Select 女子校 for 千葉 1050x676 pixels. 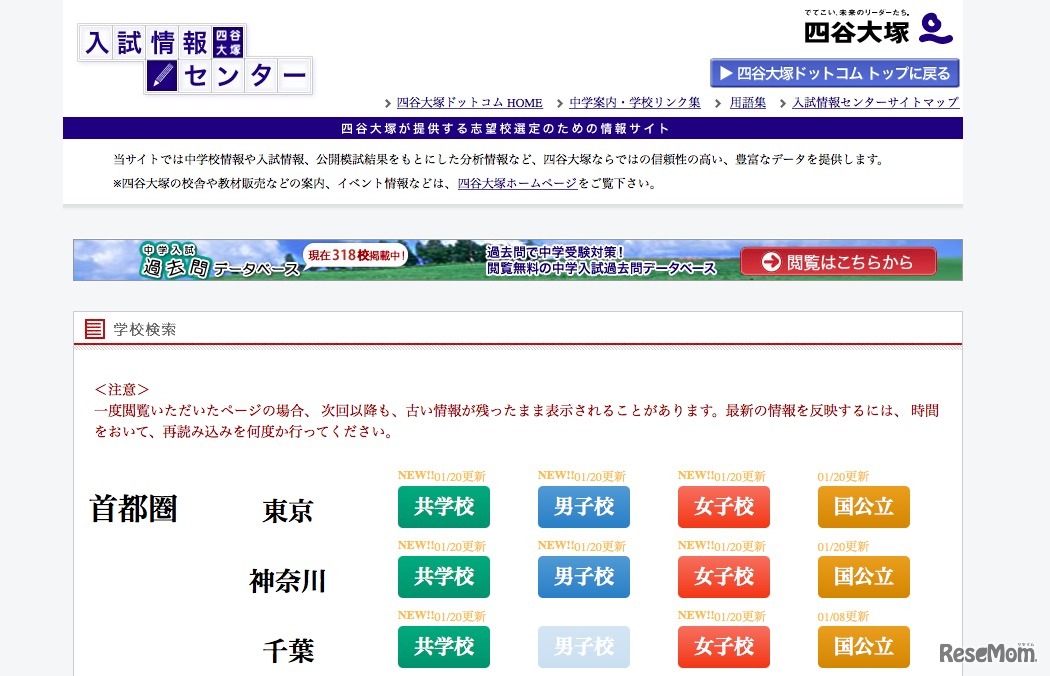tap(723, 647)
